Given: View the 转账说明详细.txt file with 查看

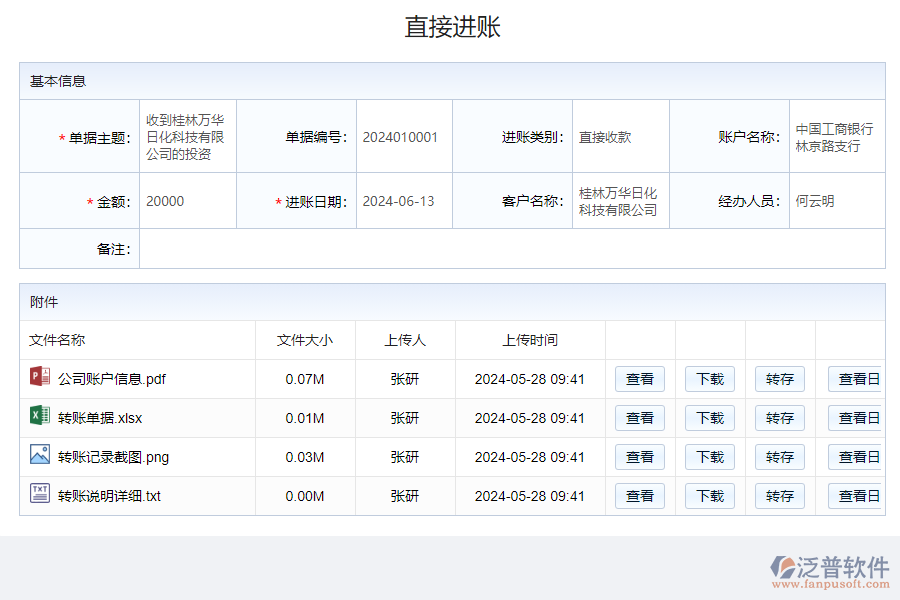Looking at the screenshot, I should [x=640, y=496].
